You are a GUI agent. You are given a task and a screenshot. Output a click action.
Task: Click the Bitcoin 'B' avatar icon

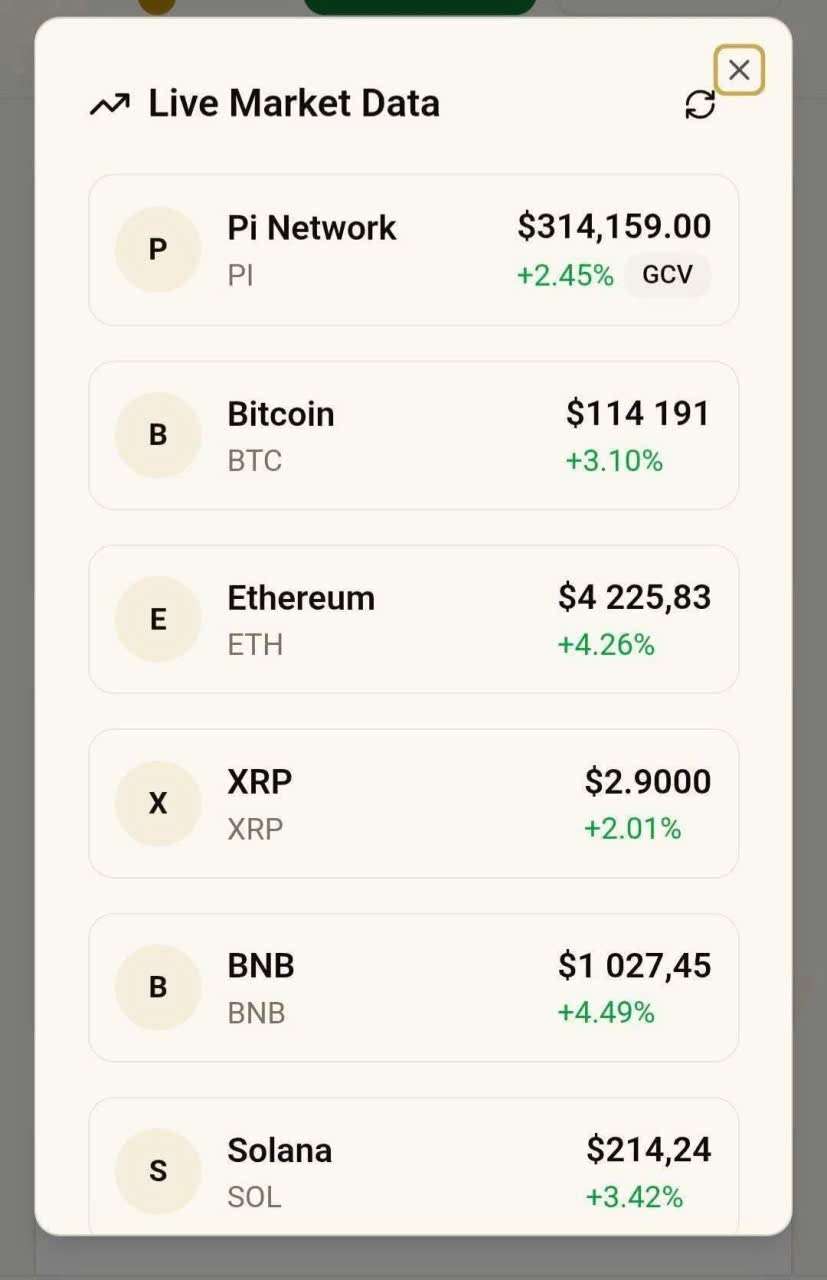pyautogui.click(x=158, y=435)
